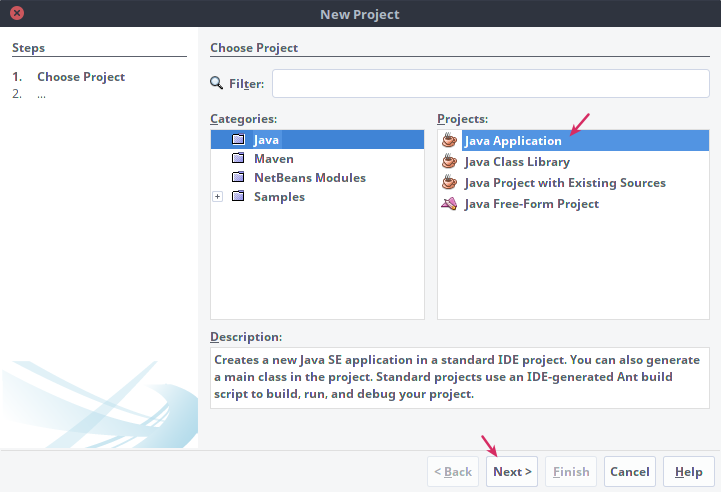This screenshot has height=492, width=721.
Task: Click into the Filter text field
Action: click(x=491, y=83)
